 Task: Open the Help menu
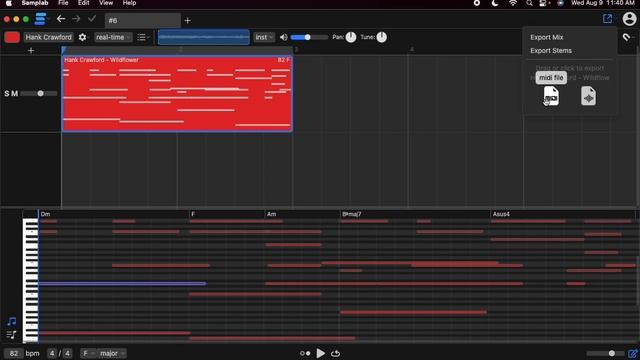tap(129, 3)
